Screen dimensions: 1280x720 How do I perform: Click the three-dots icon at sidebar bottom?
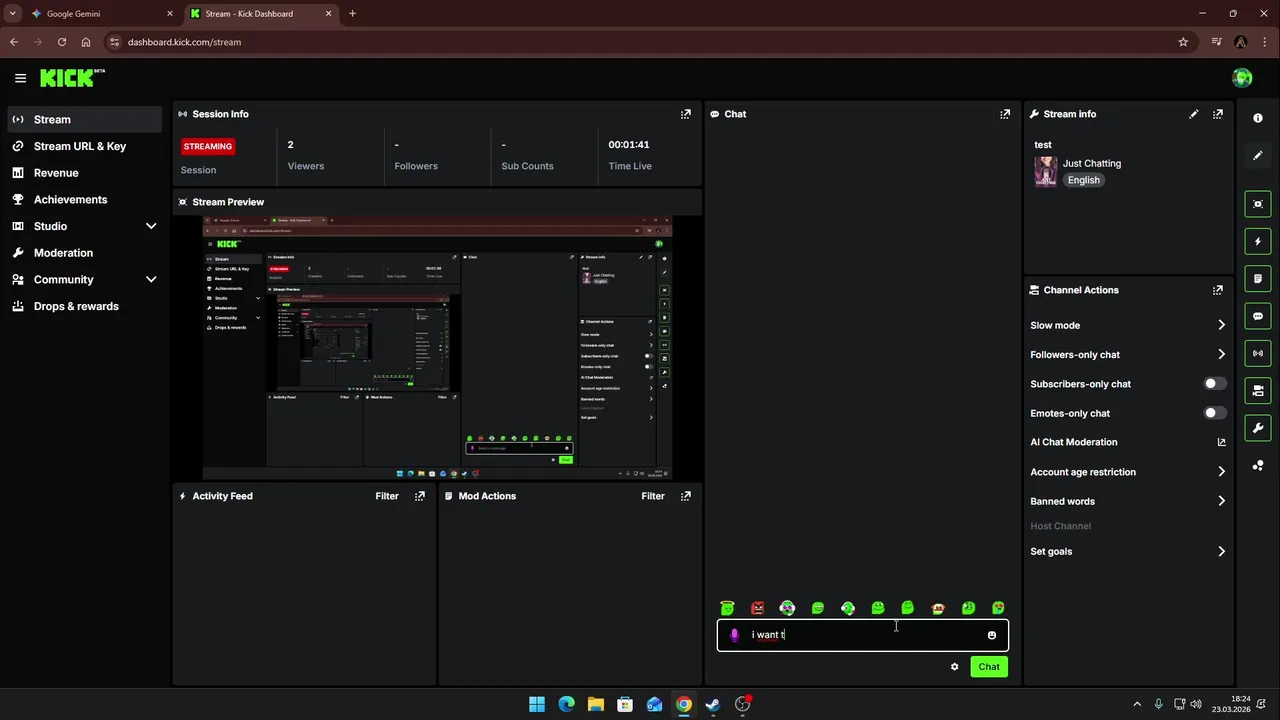(1258, 465)
